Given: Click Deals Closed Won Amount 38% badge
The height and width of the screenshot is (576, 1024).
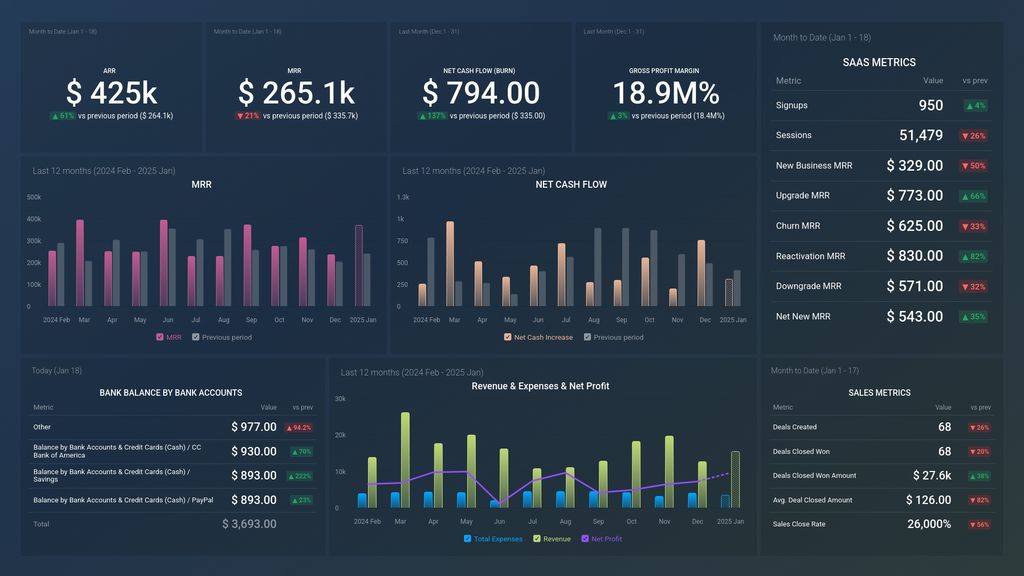Looking at the screenshot, I should (x=979, y=476).
